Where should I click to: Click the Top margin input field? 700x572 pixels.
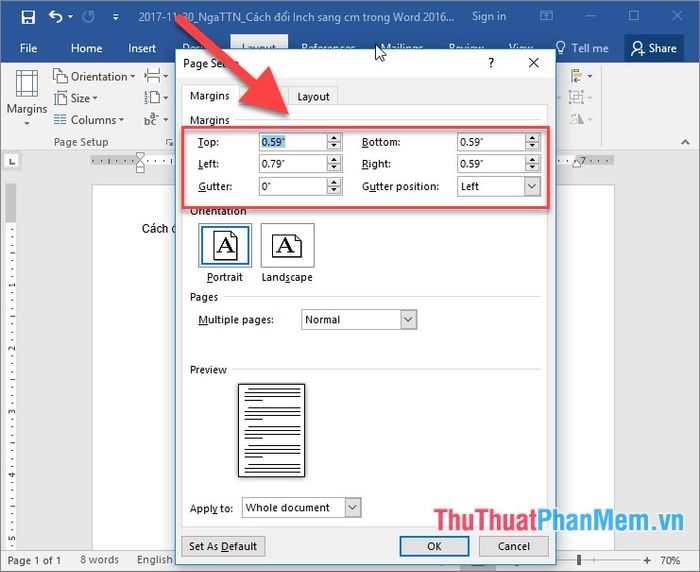pos(292,142)
